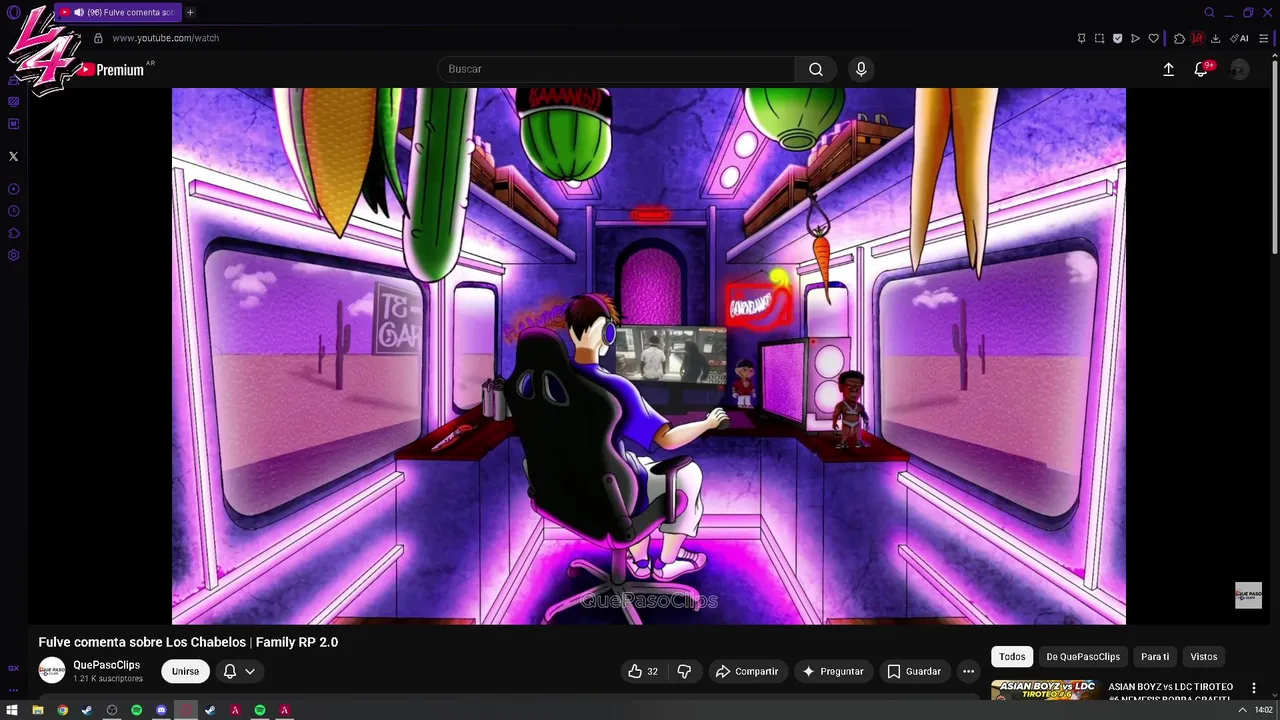Screen dimensions: 1280x720
Task: Select the Para ti filter chip
Action: pyautogui.click(x=1155, y=657)
